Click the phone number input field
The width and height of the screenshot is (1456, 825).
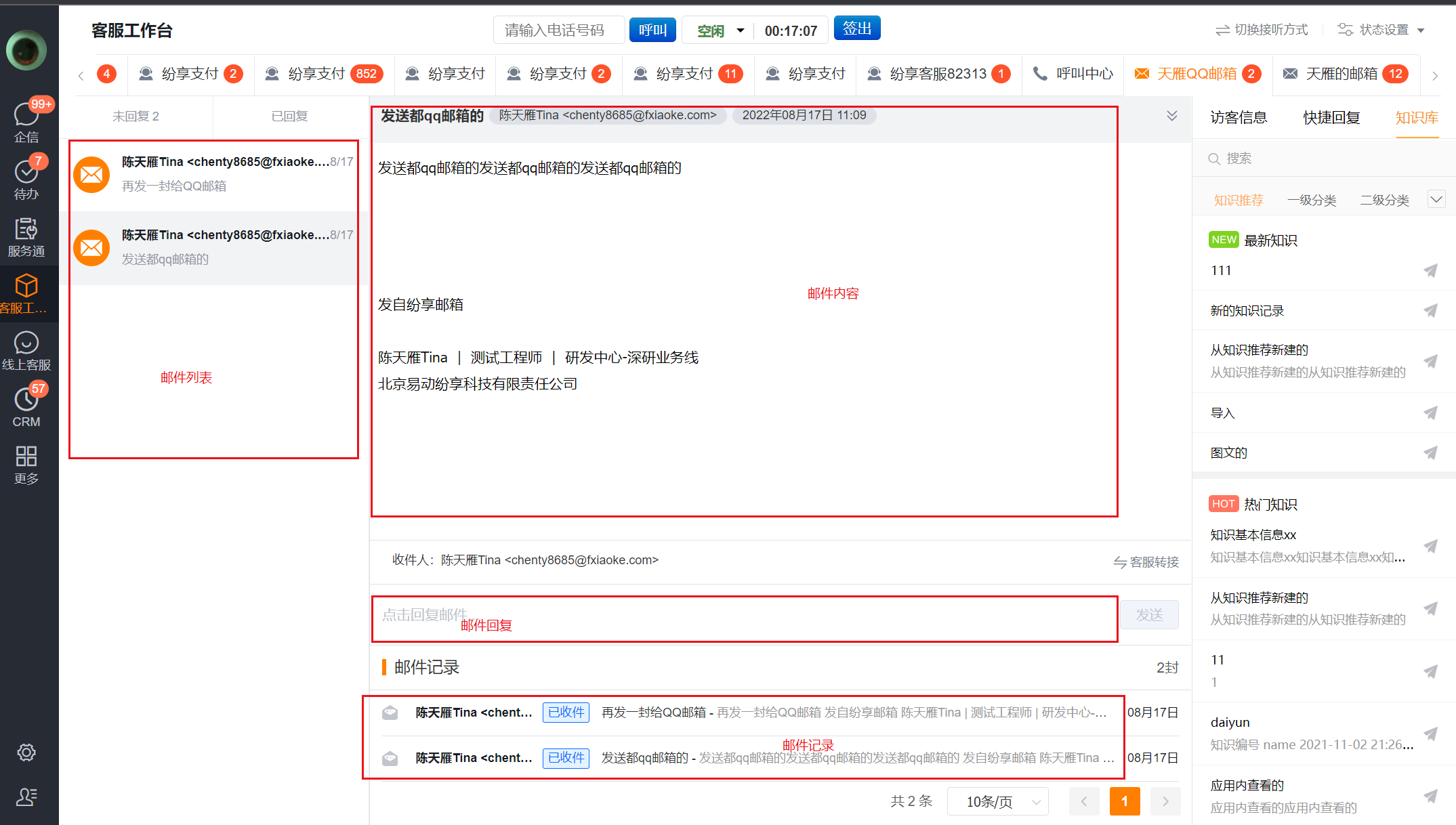click(558, 30)
